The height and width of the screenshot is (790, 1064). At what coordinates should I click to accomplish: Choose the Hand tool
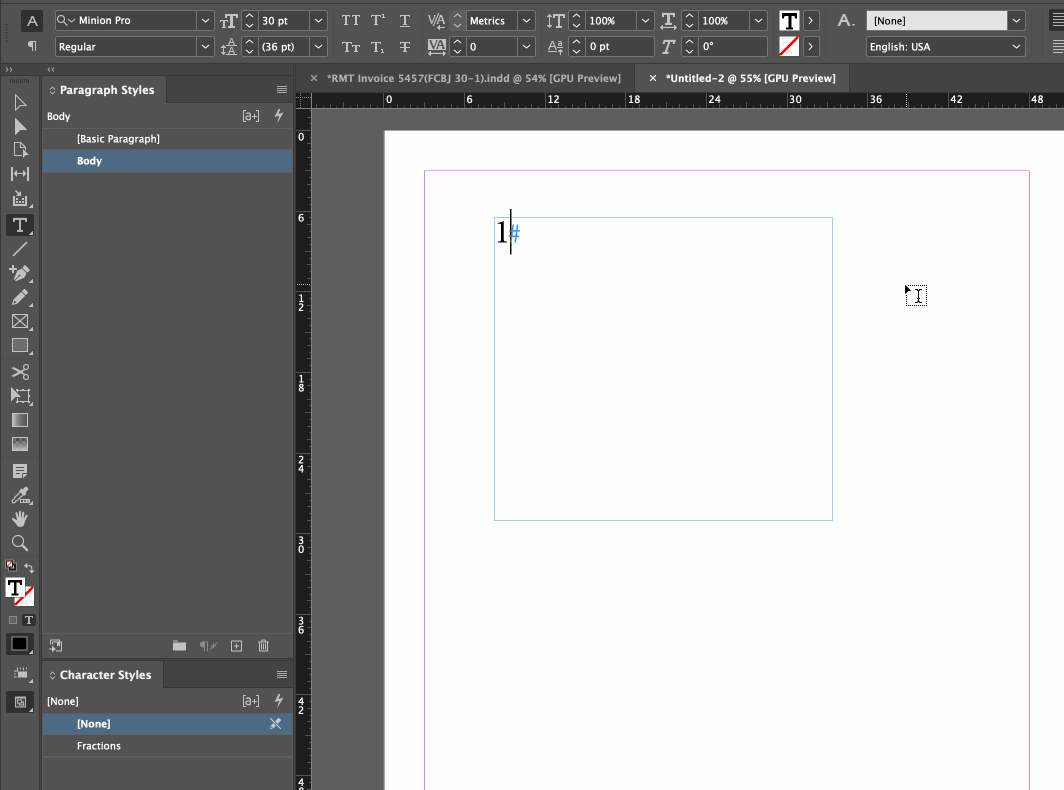[20, 519]
